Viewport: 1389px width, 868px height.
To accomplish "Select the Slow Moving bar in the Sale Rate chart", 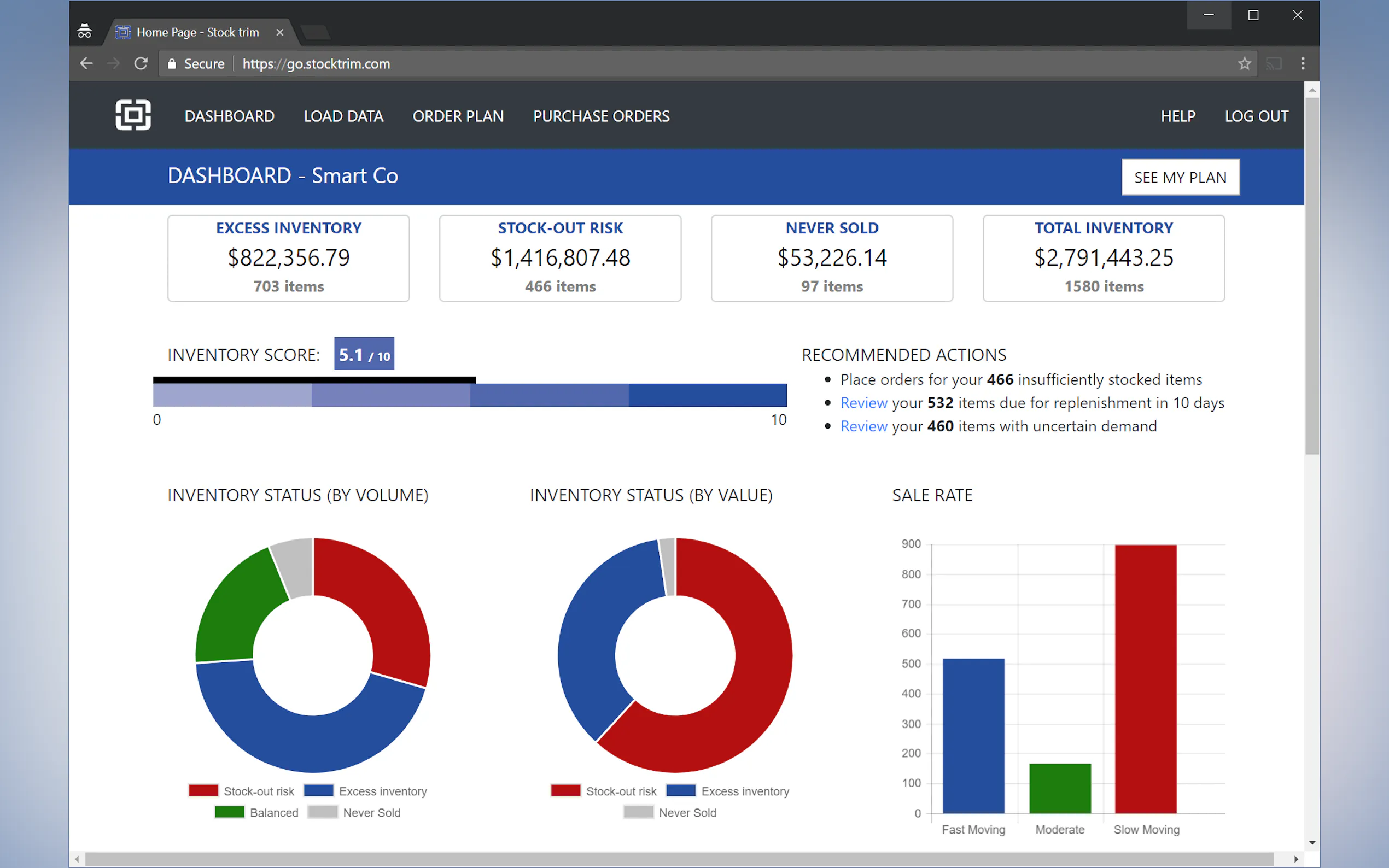I will (x=1145, y=678).
